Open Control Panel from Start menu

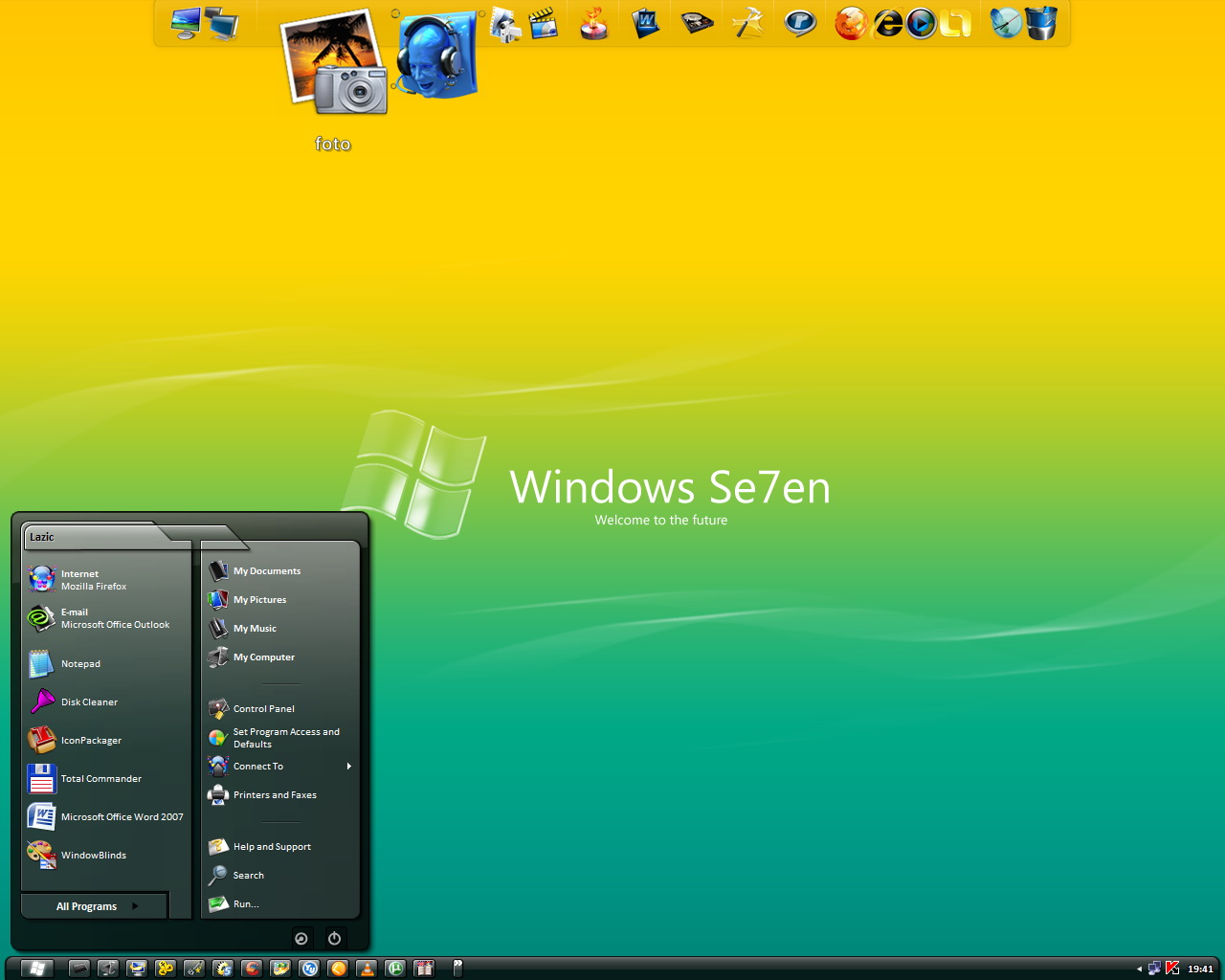[x=263, y=709]
